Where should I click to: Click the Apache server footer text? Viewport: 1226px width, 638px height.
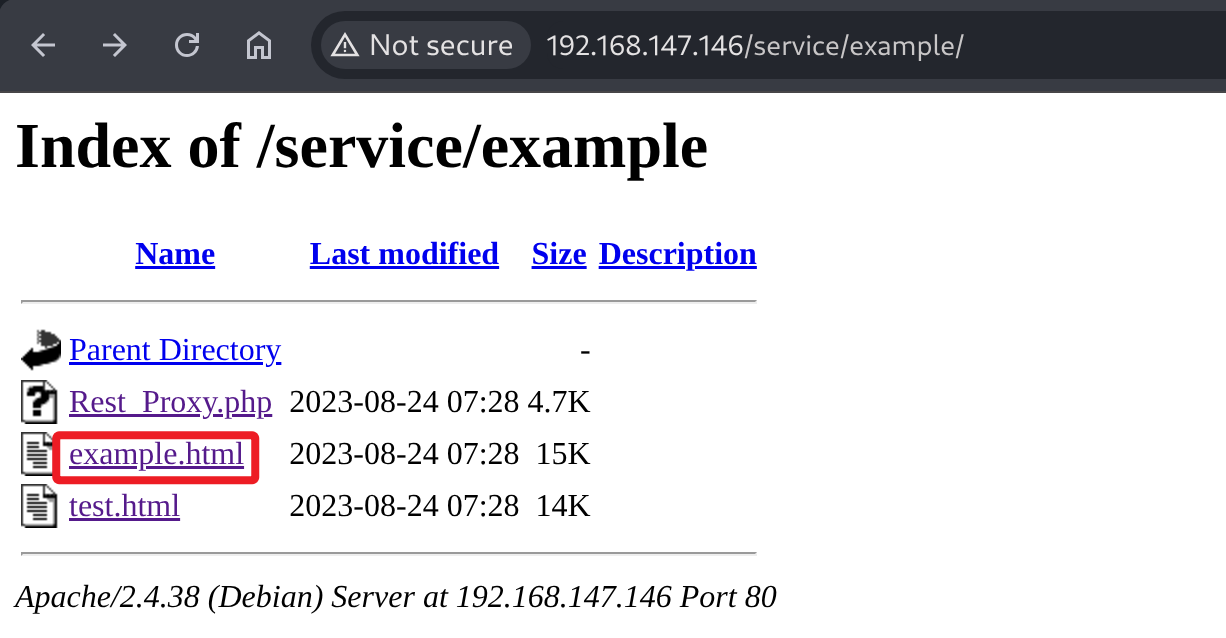click(396, 597)
